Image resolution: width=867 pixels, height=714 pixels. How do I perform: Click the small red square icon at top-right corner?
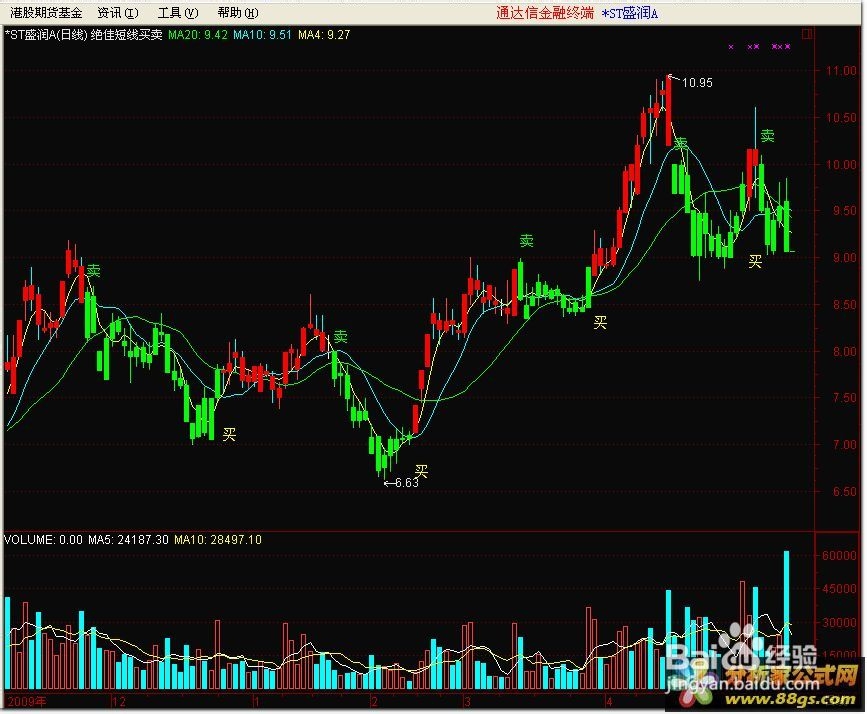click(808, 33)
